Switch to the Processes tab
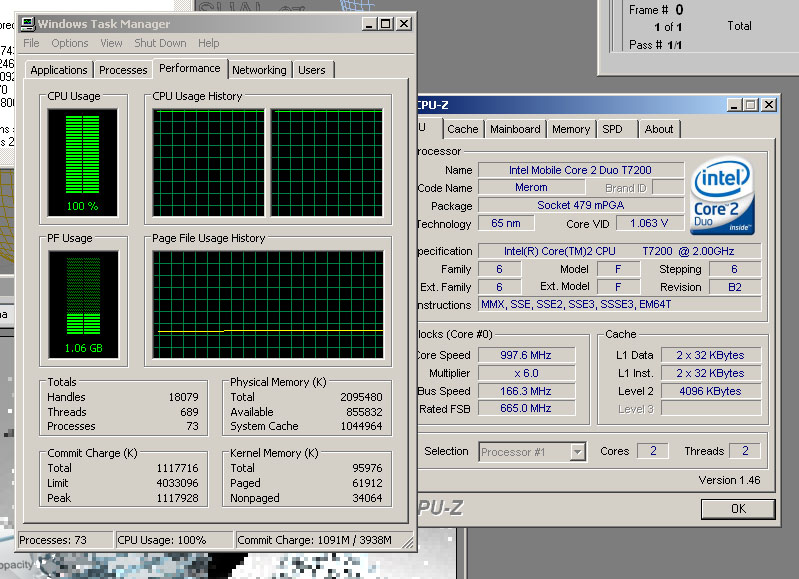The image size is (799, 579). coord(123,70)
